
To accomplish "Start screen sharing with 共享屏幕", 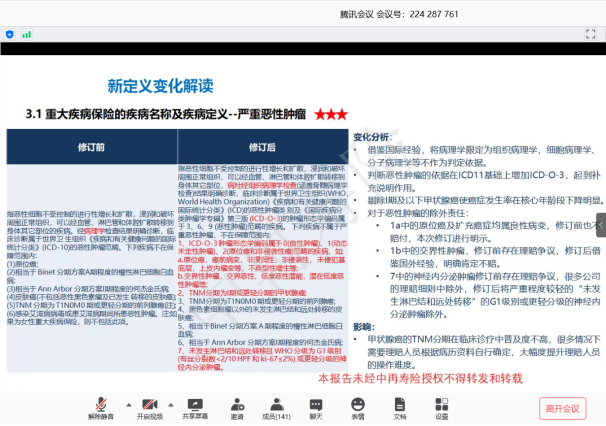I will click(195, 407).
